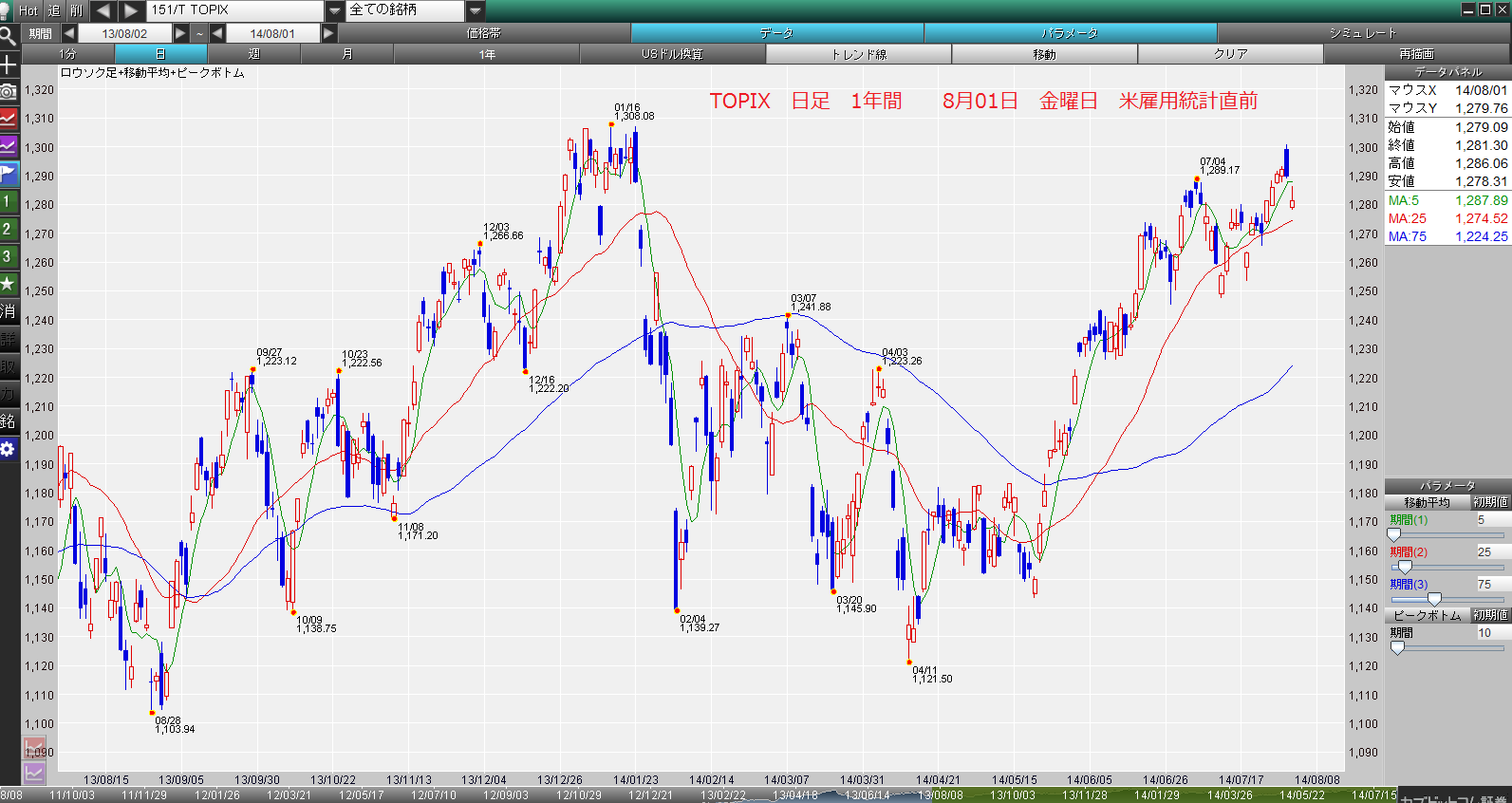Click the クリア clear button
This screenshot has height=803, width=1512.
(x=1230, y=54)
